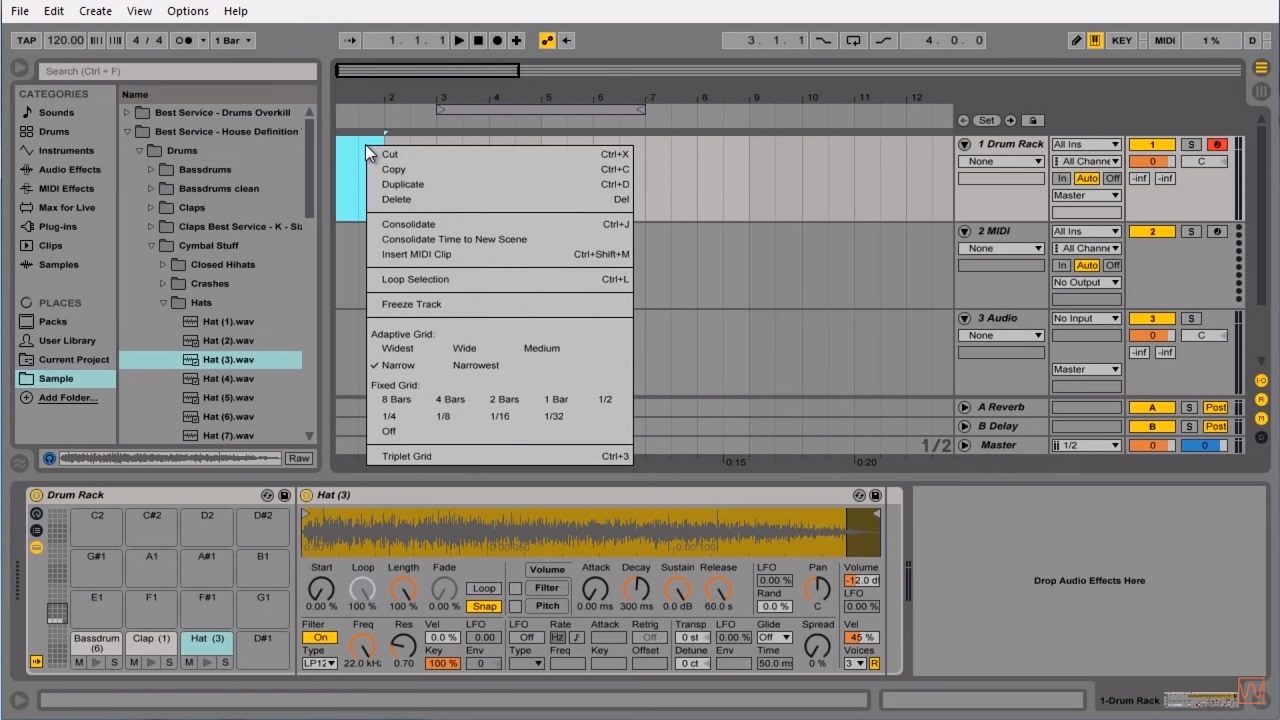Arm the 1 Drum Rack track for recording
The image size is (1280, 720).
point(1216,145)
